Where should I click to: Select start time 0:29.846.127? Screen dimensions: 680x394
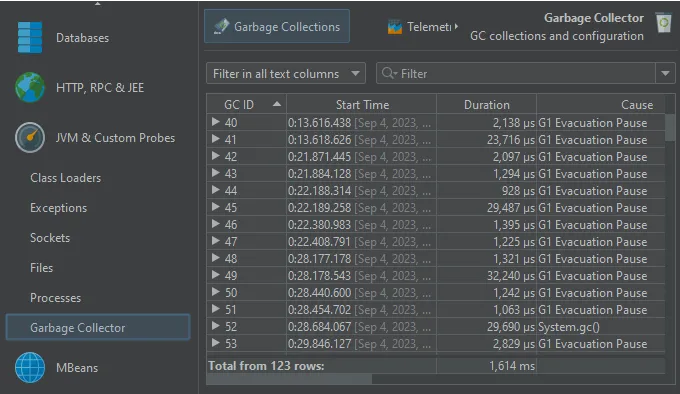click(319, 344)
